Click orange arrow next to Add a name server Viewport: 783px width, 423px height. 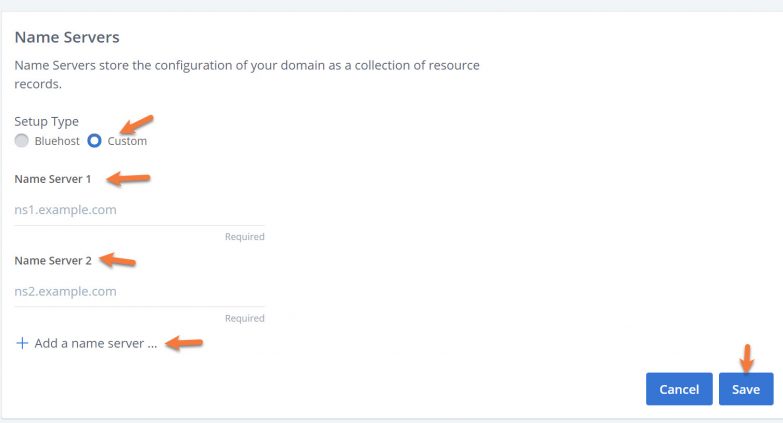(184, 343)
